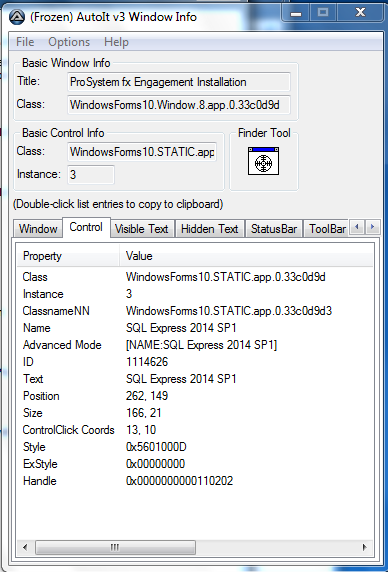Select the ClassnameNN row

195,311
